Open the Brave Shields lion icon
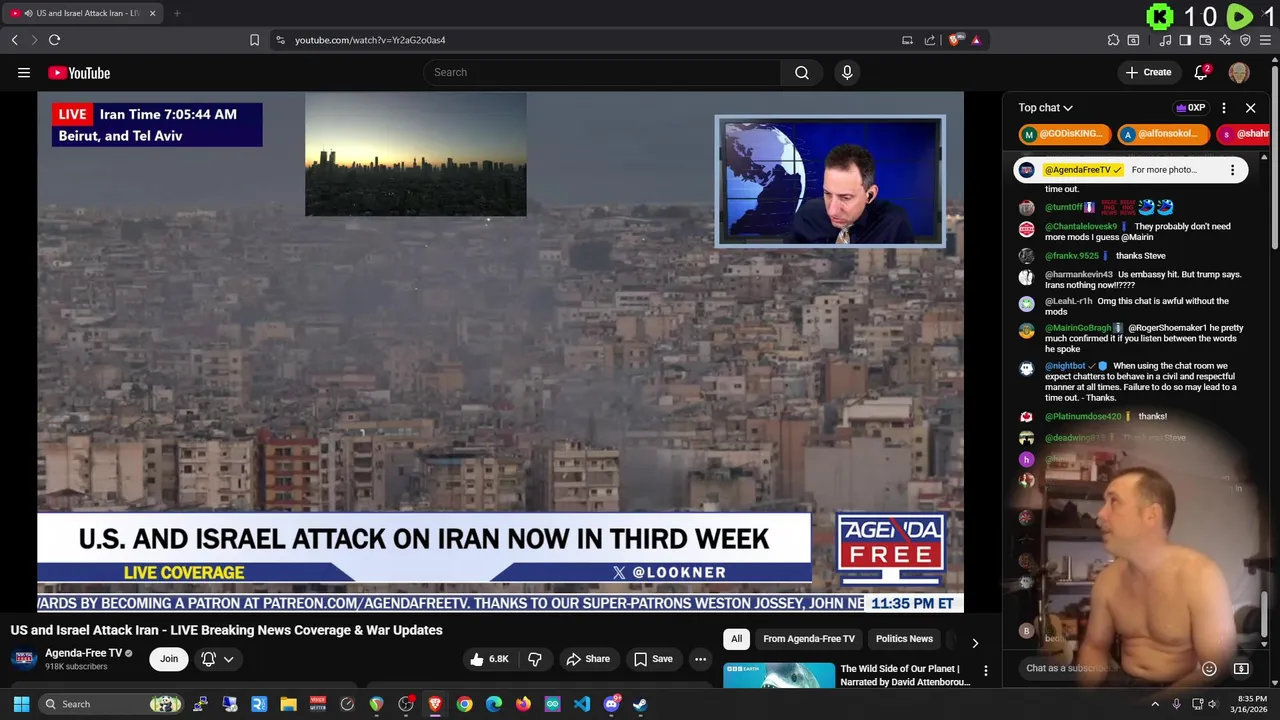The height and width of the screenshot is (720, 1280). point(956,40)
